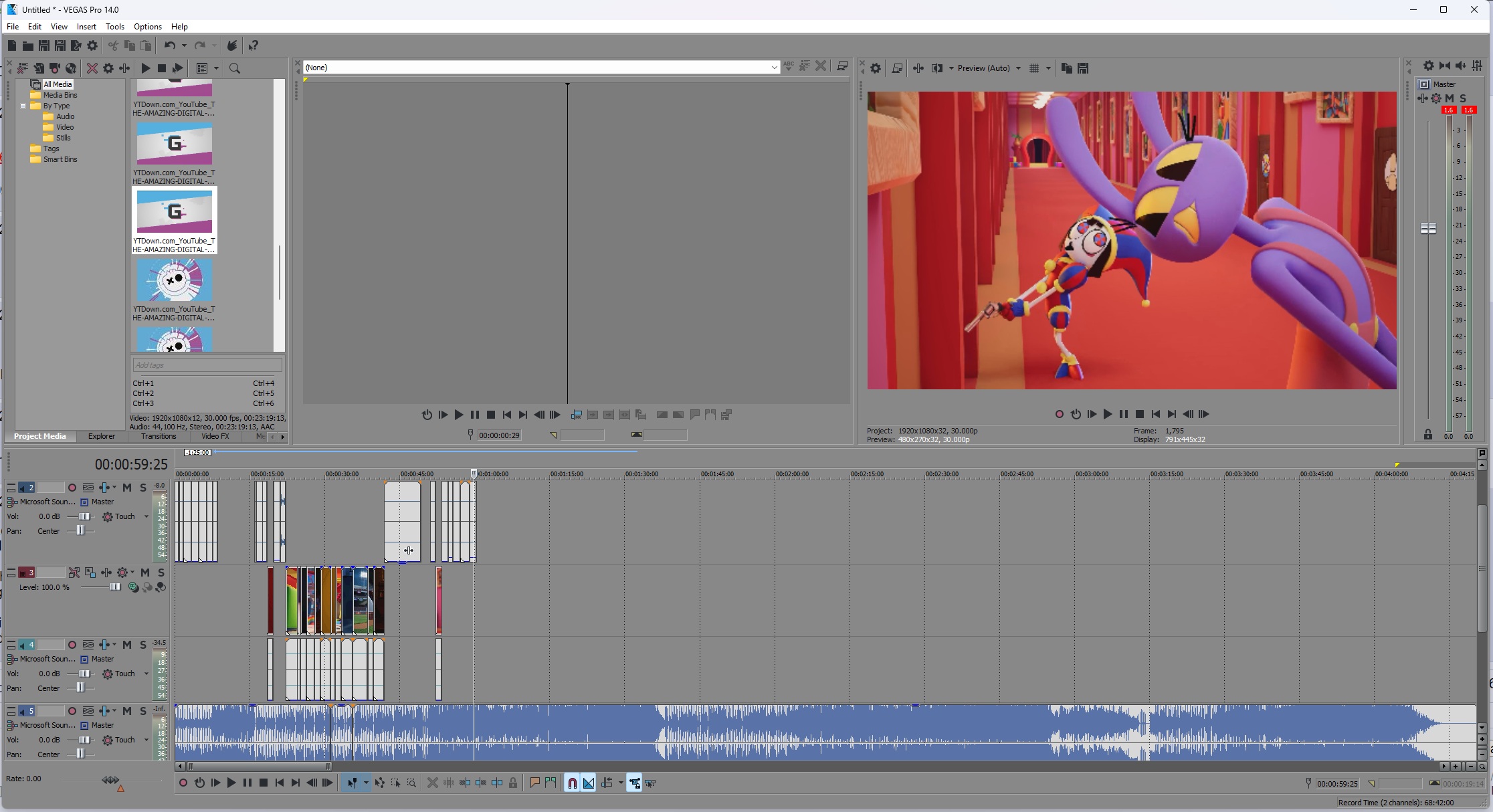Toggle automatic crossfades in the timeline toolbar
Image resolution: width=1493 pixels, height=812 pixels.
[589, 783]
